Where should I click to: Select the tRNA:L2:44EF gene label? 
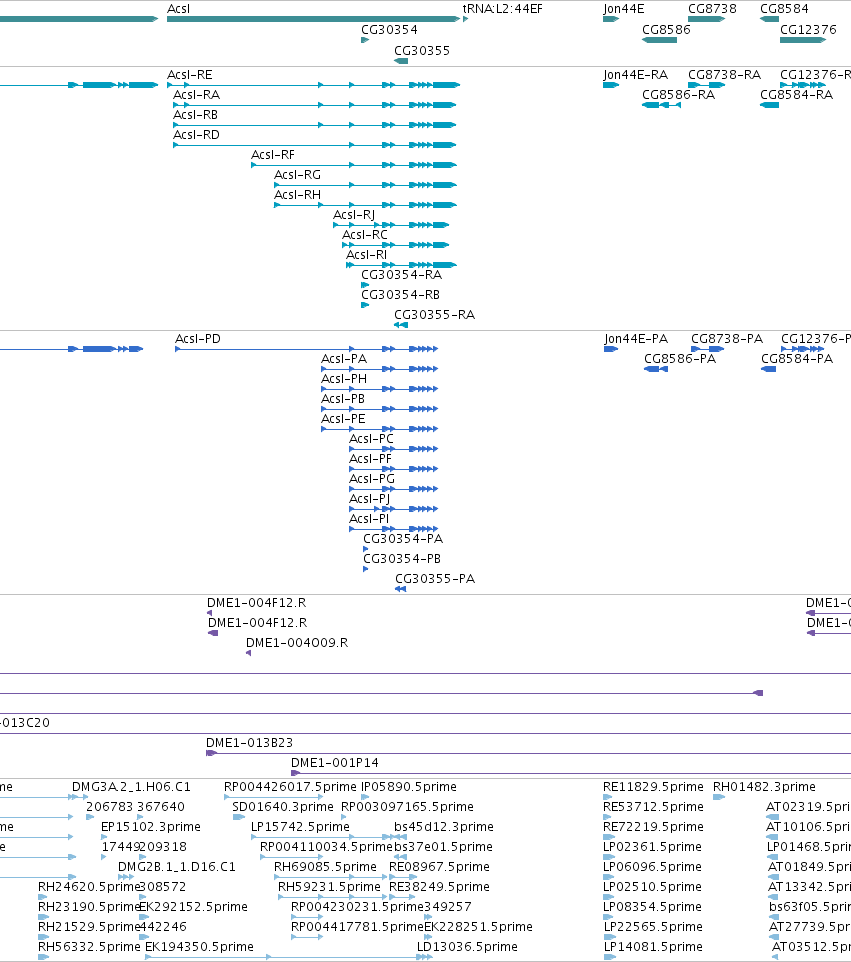click(503, 9)
